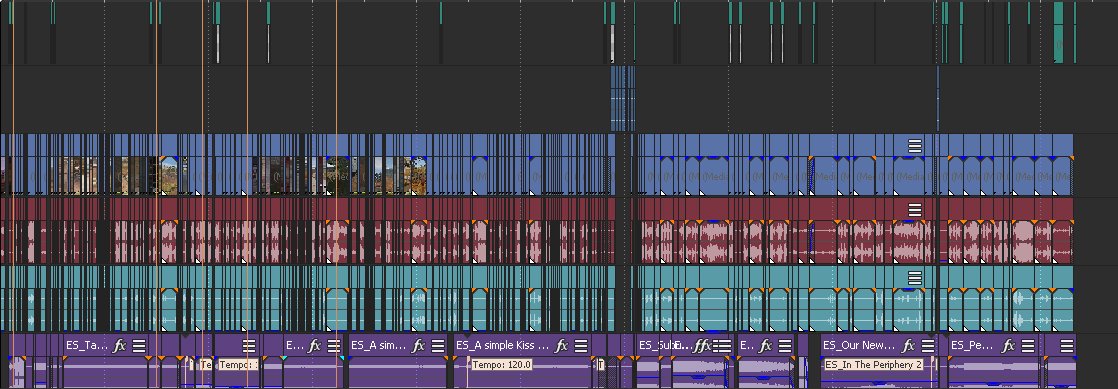Click the fx icon on ES_Pe... clip
Viewport: 1118px width, 389px height.
coord(1008,346)
